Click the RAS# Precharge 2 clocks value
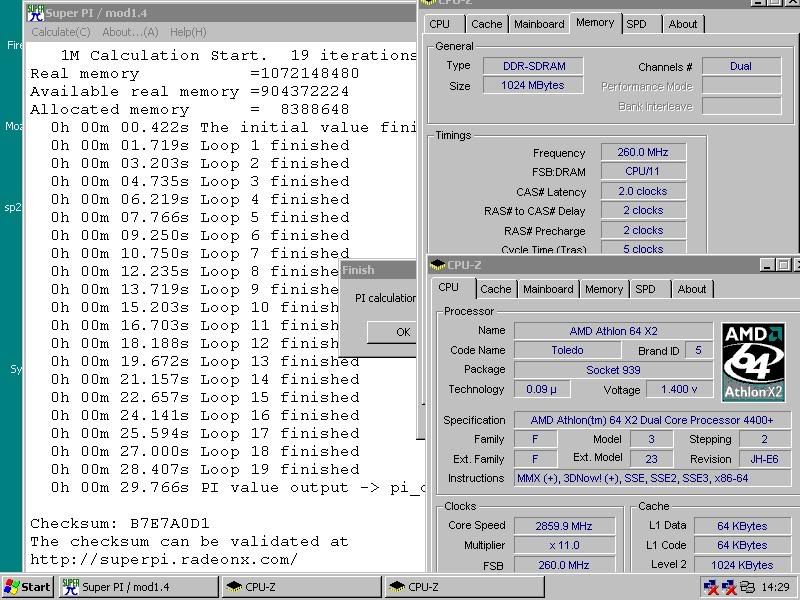Image resolution: width=800 pixels, height=600 pixels. (x=643, y=230)
